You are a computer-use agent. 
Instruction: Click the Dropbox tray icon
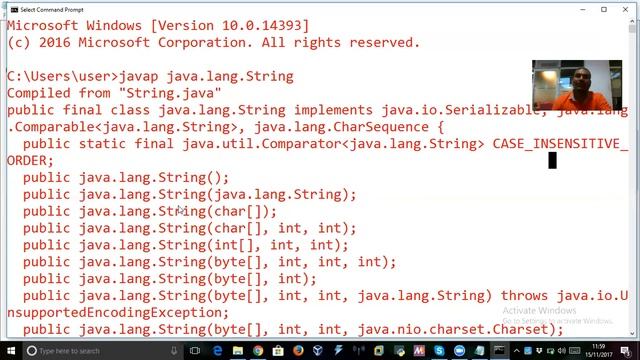(539, 351)
